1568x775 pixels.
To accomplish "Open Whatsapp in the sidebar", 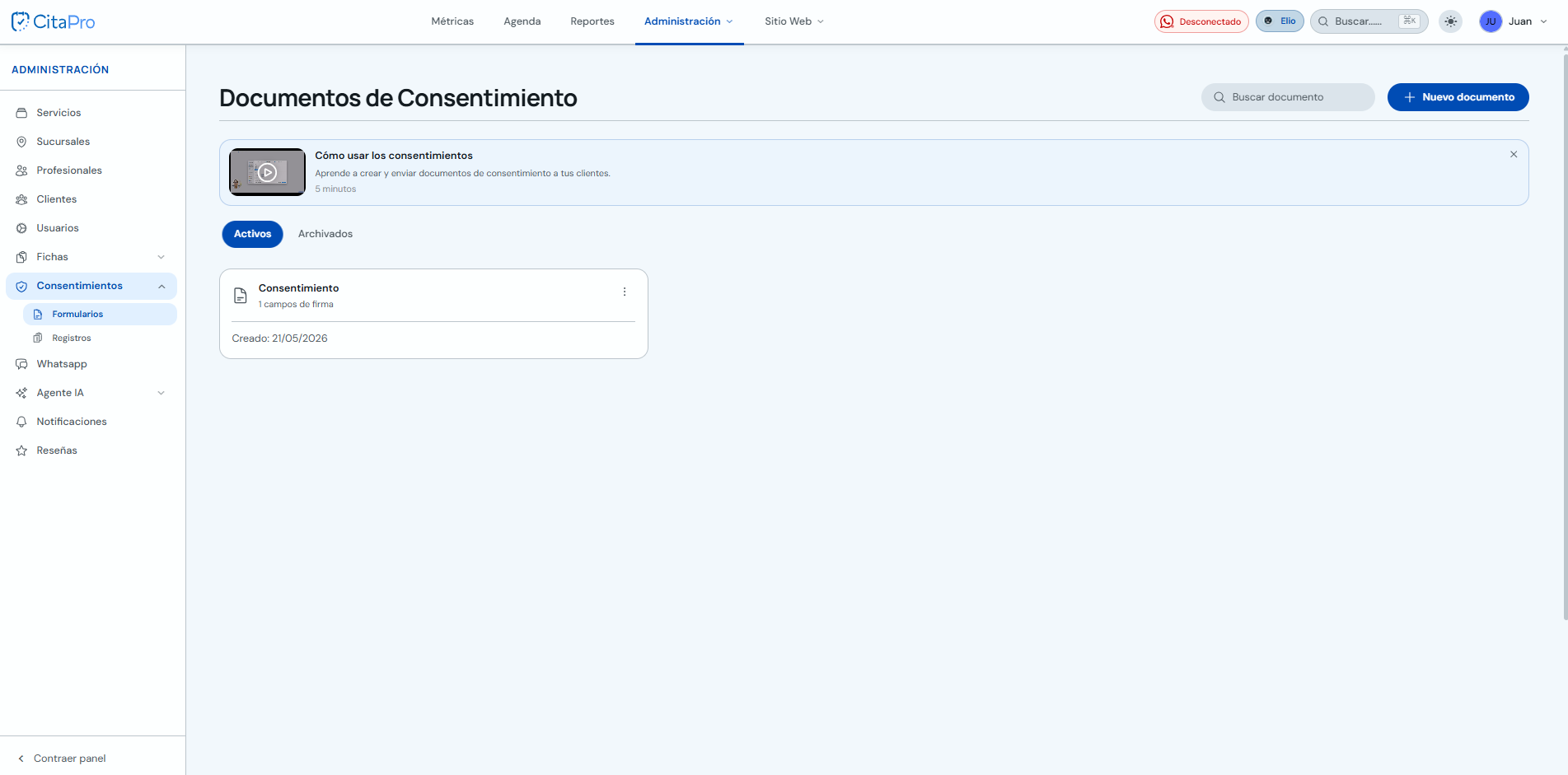I will pyautogui.click(x=91, y=364).
